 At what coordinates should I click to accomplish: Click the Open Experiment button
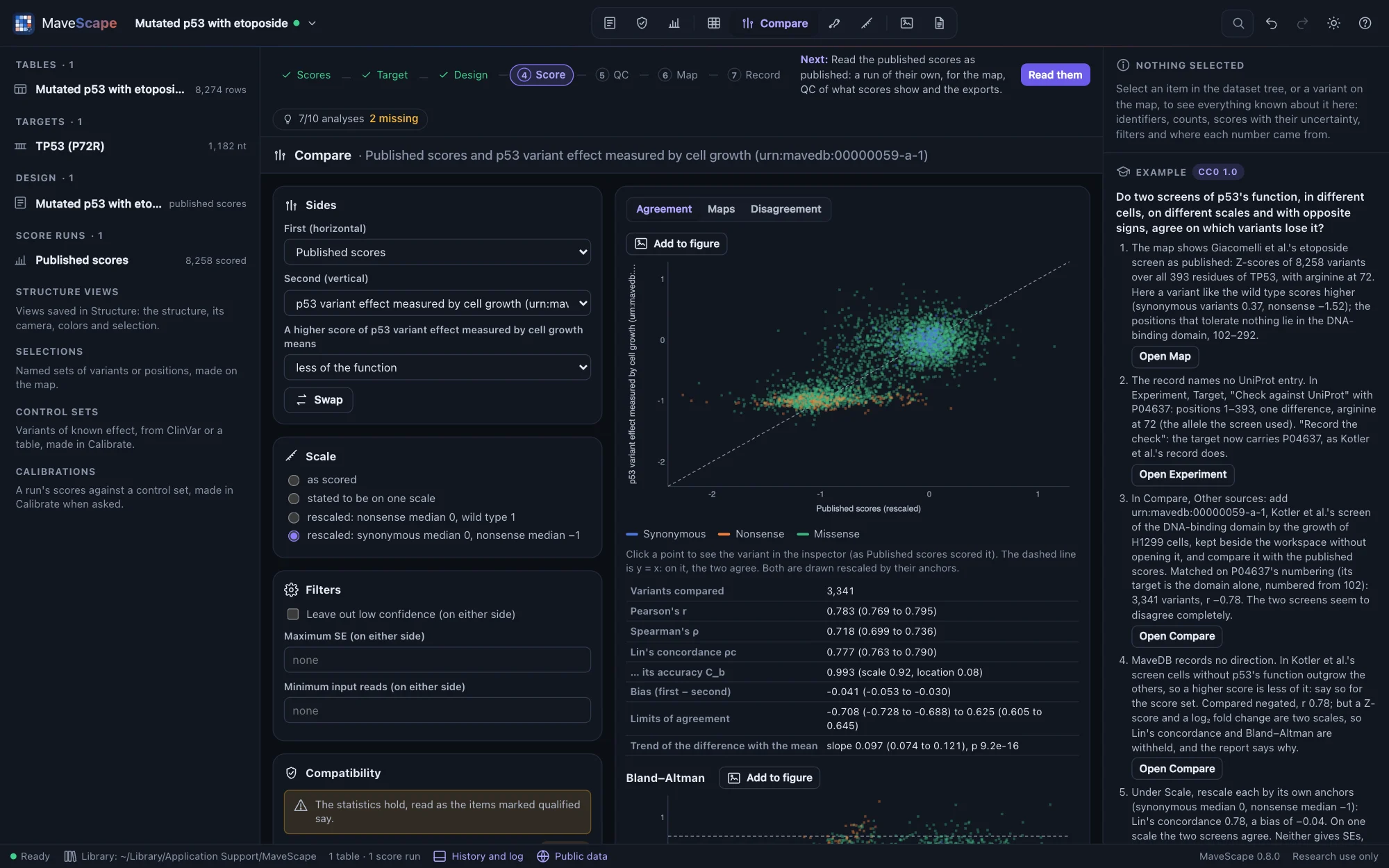coord(1183,474)
